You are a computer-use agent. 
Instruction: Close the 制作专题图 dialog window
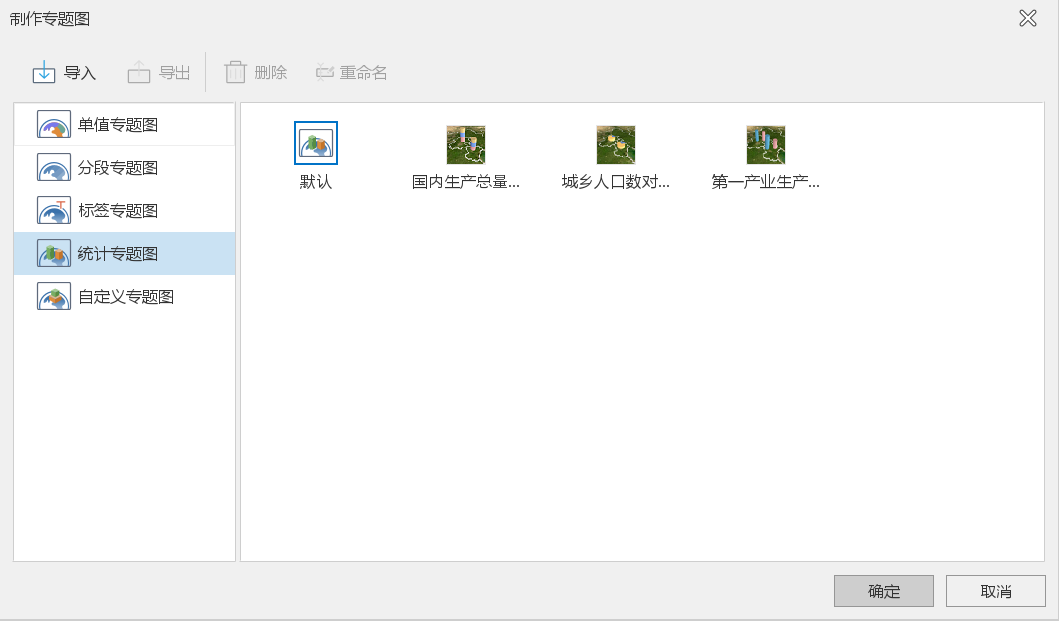point(1027,18)
